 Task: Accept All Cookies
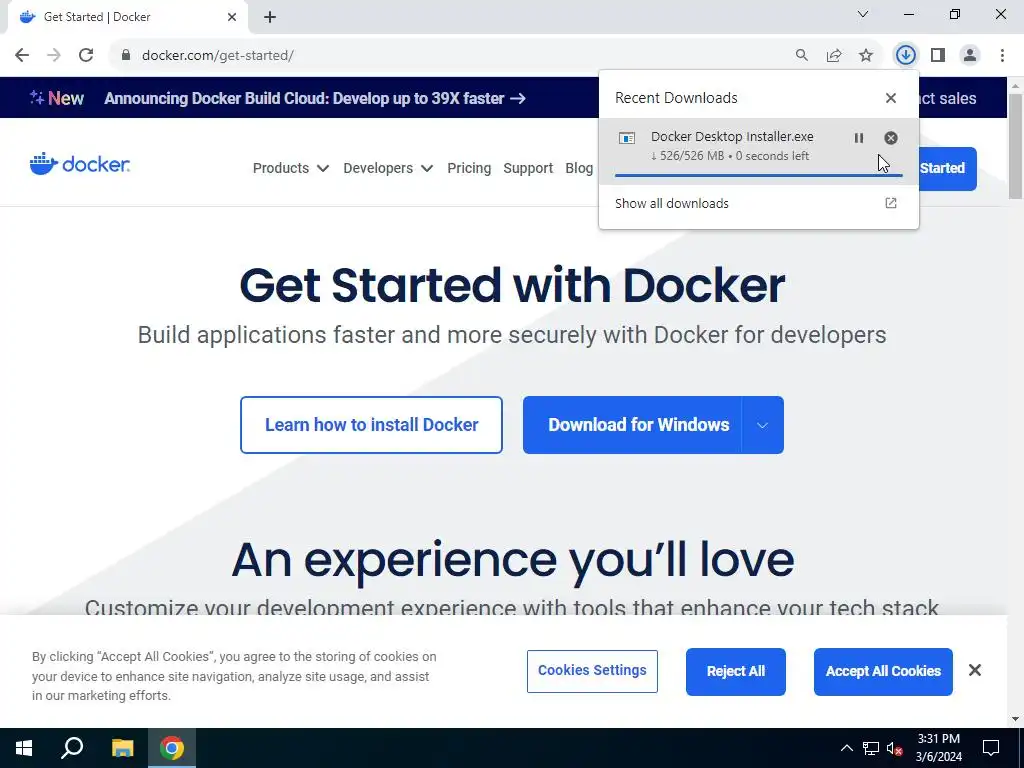[883, 671]
